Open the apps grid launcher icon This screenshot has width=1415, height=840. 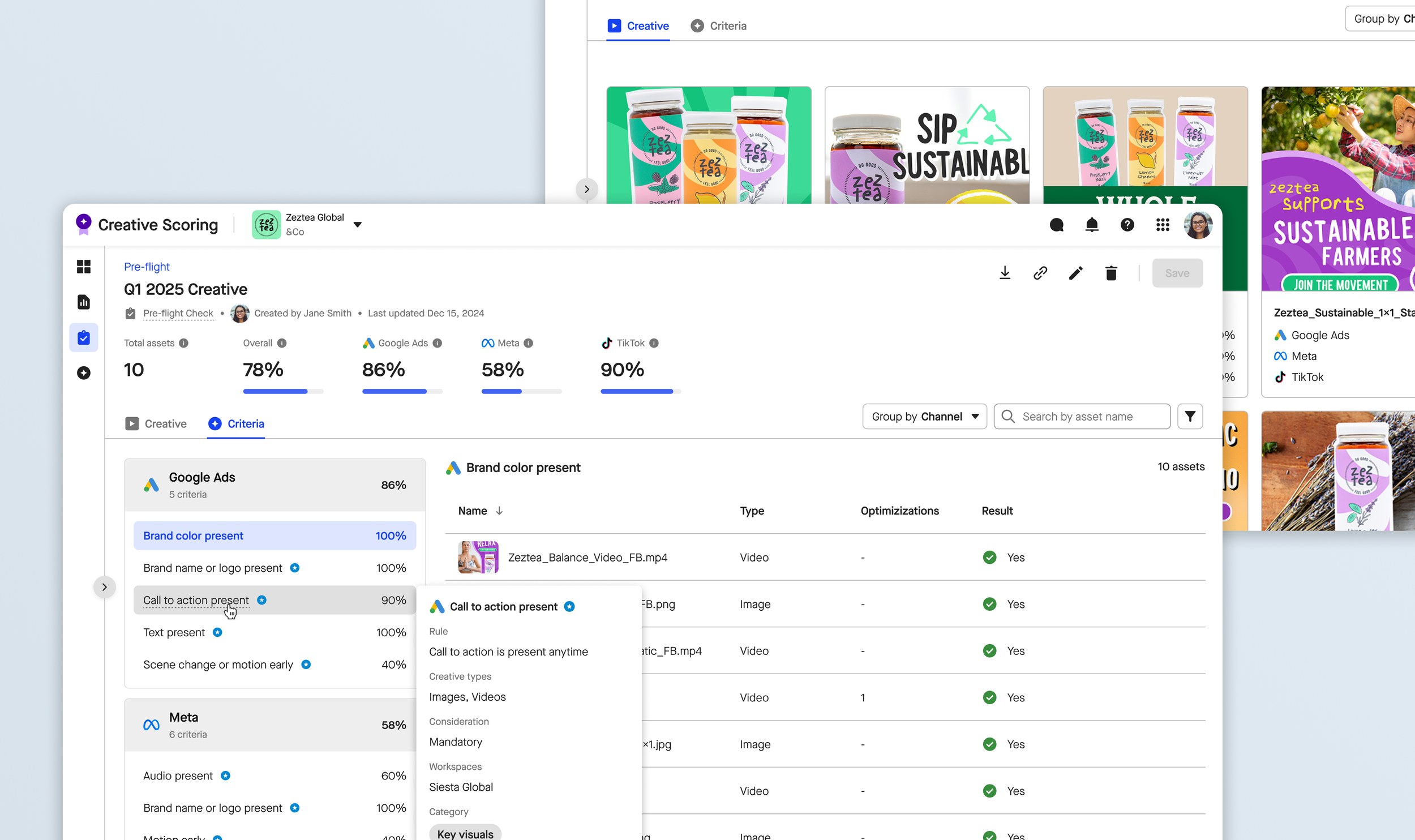click(x=1163, y=225)
